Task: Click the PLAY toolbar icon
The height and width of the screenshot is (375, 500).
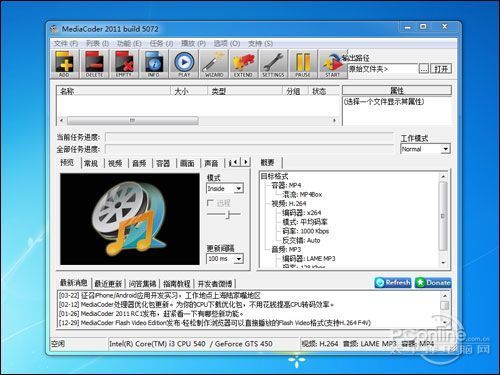Action: click(x=184, y=64)
